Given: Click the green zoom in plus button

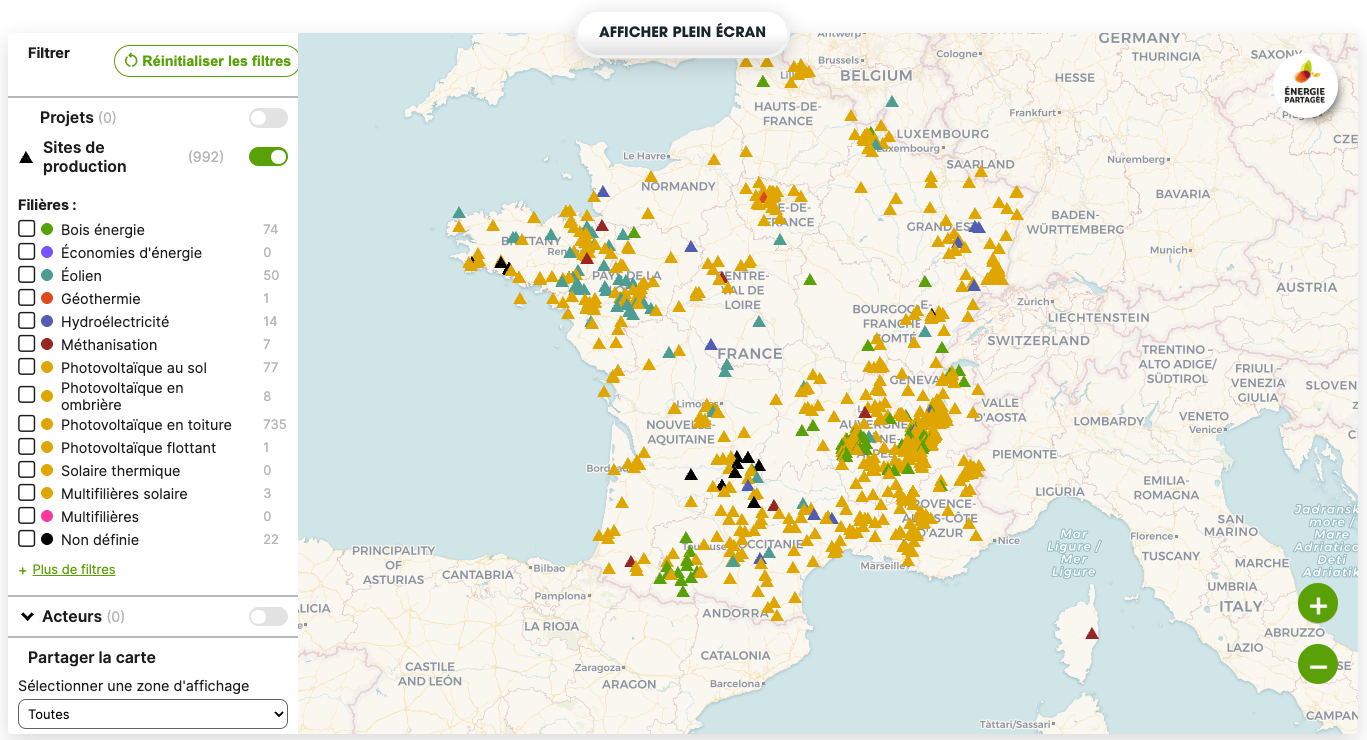Looking at the screenshot, I should point(1317,604).
